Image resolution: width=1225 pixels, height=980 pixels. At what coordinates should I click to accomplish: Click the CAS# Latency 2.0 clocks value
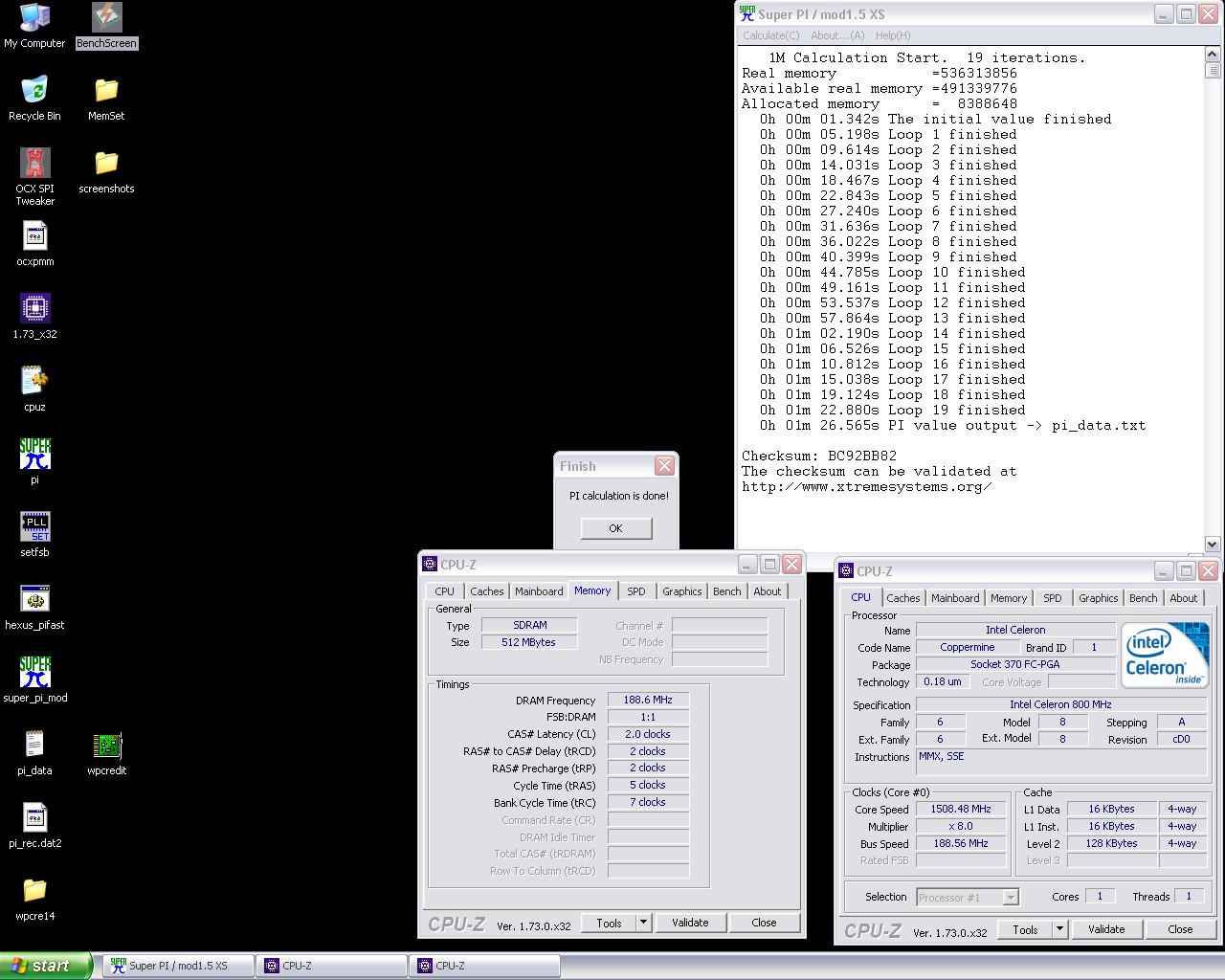click(x=648, y=734)
